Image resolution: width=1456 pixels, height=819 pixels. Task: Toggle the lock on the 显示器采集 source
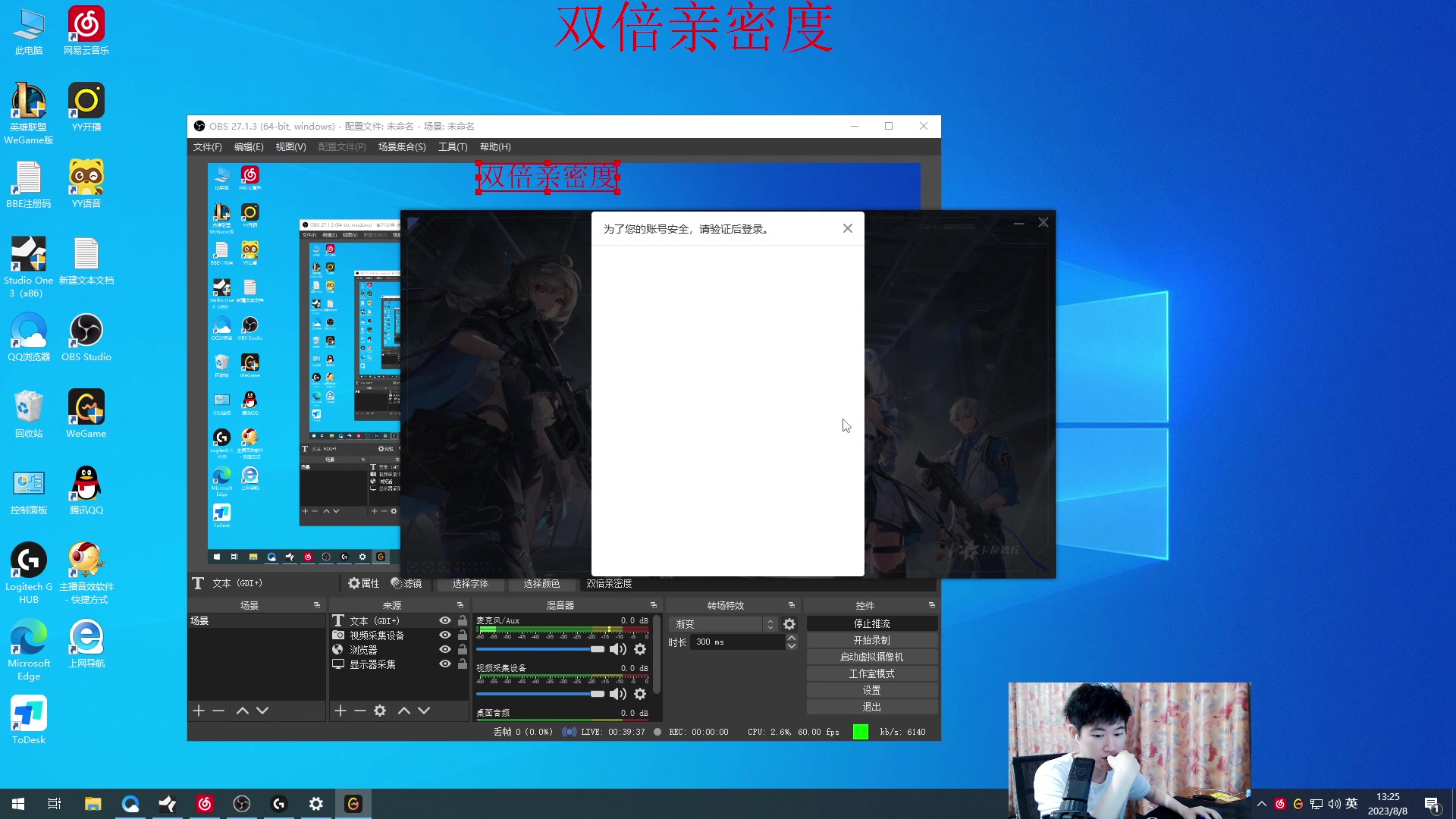tap(463, 664)
